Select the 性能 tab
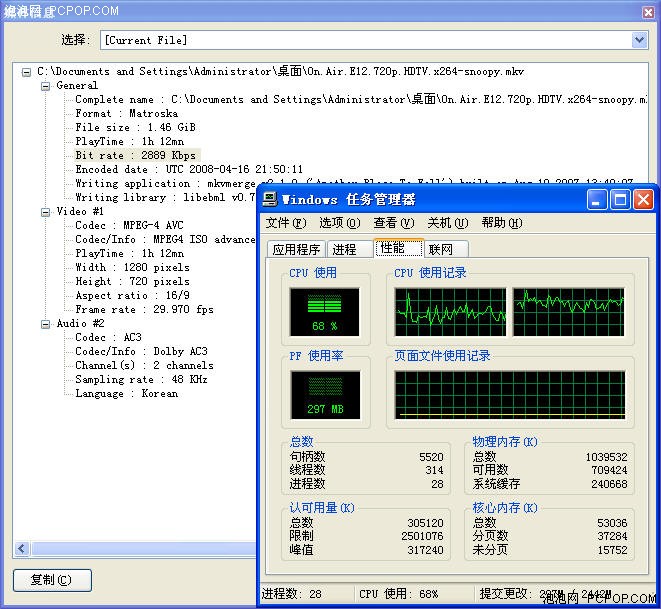Image resolution: width=661 pixels, height=609 pixels. (x=398, y=247)
